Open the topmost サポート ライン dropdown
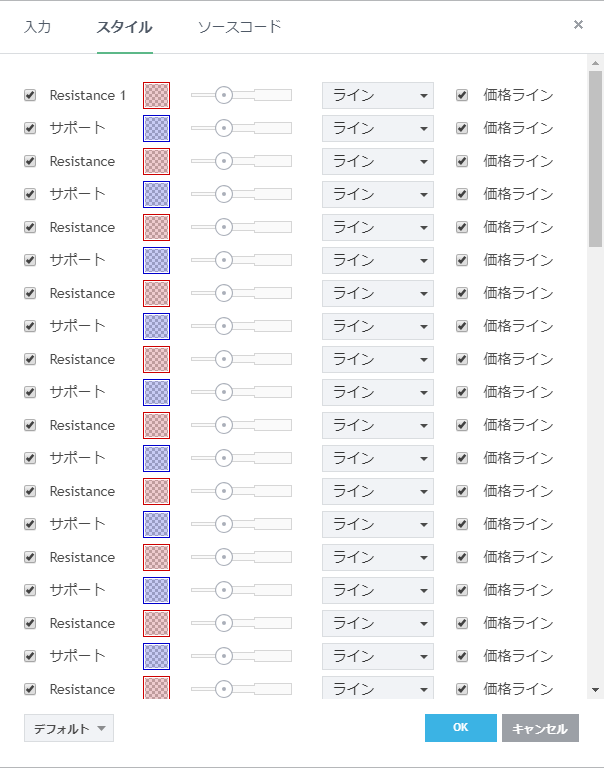 (x=377, y=129)
